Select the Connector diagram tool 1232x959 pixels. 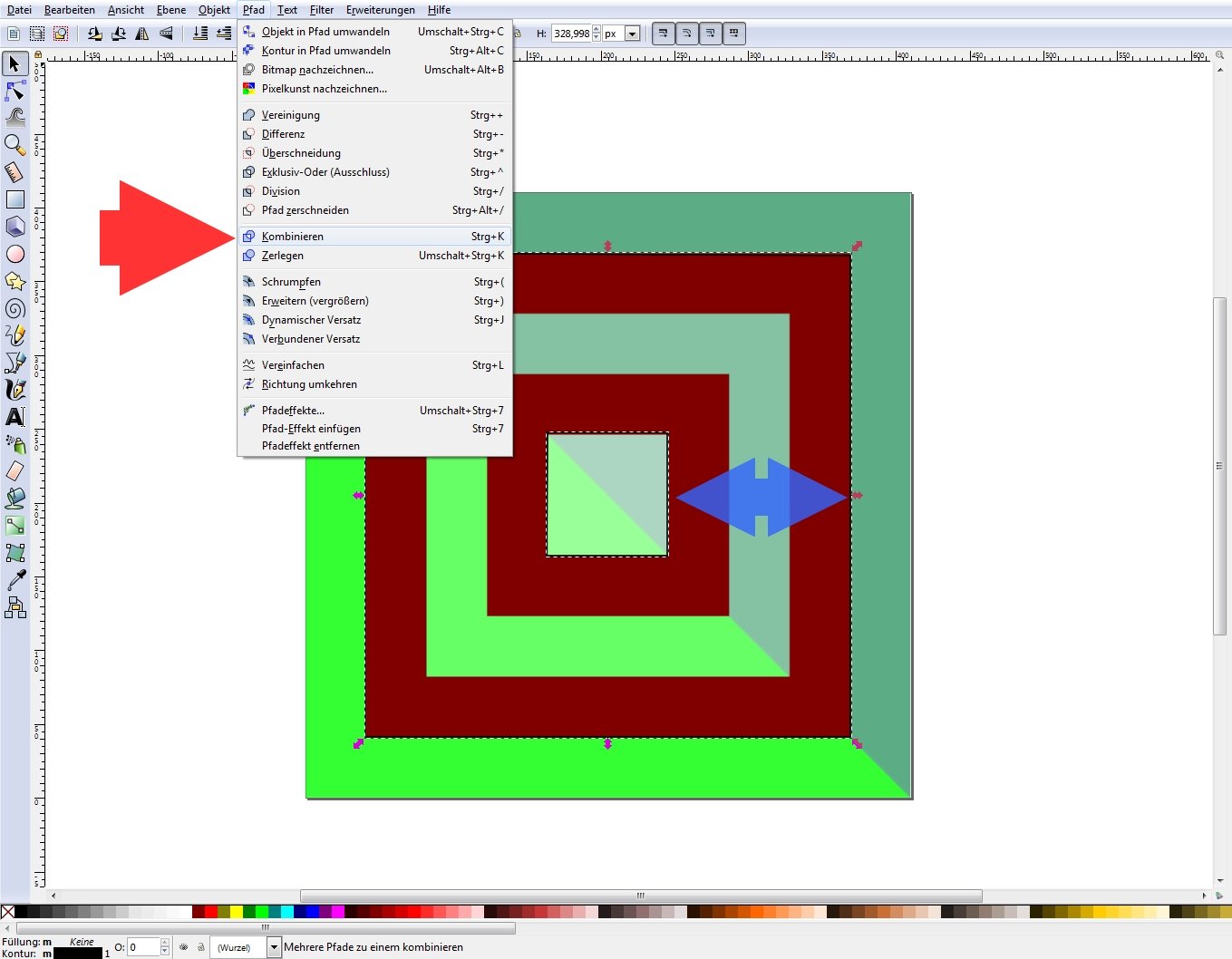point(15,607)
